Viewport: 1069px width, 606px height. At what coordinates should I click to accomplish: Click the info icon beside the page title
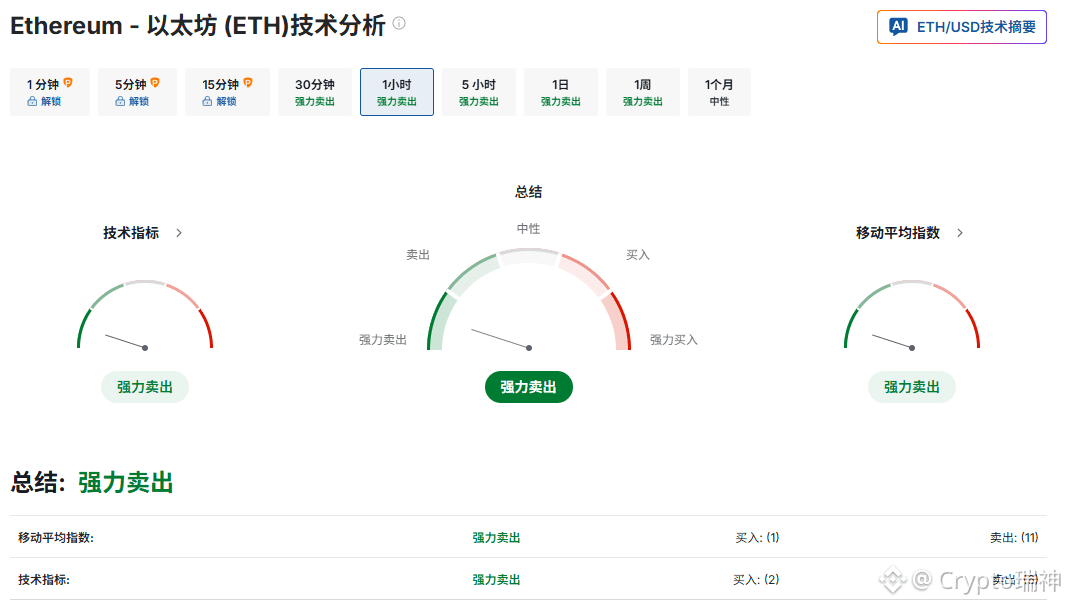point(400,23)
